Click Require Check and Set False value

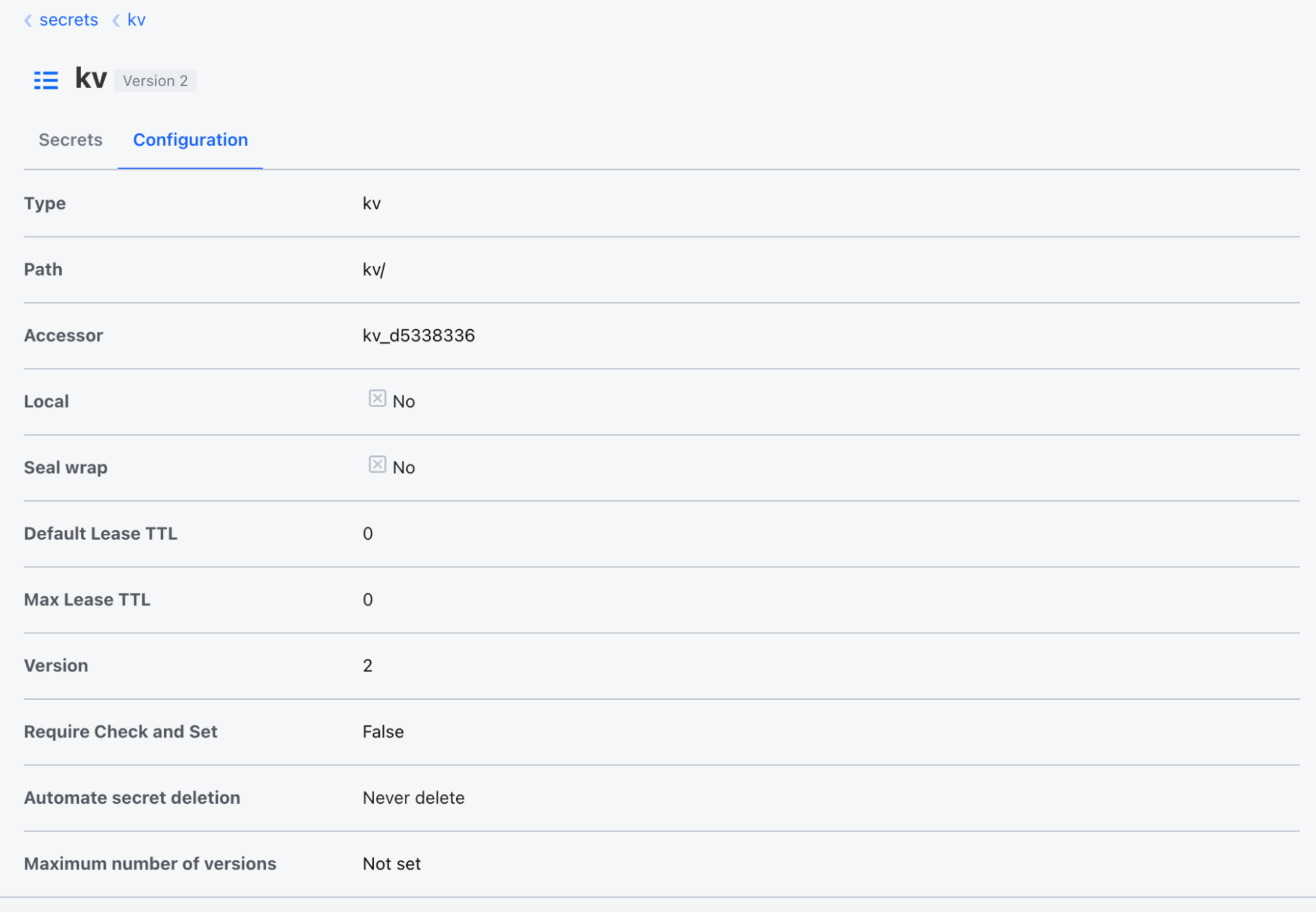tap(383, 732)
